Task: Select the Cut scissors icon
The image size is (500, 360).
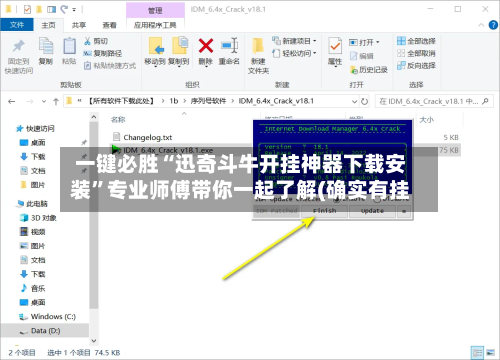Action: (x=87, y=41)
